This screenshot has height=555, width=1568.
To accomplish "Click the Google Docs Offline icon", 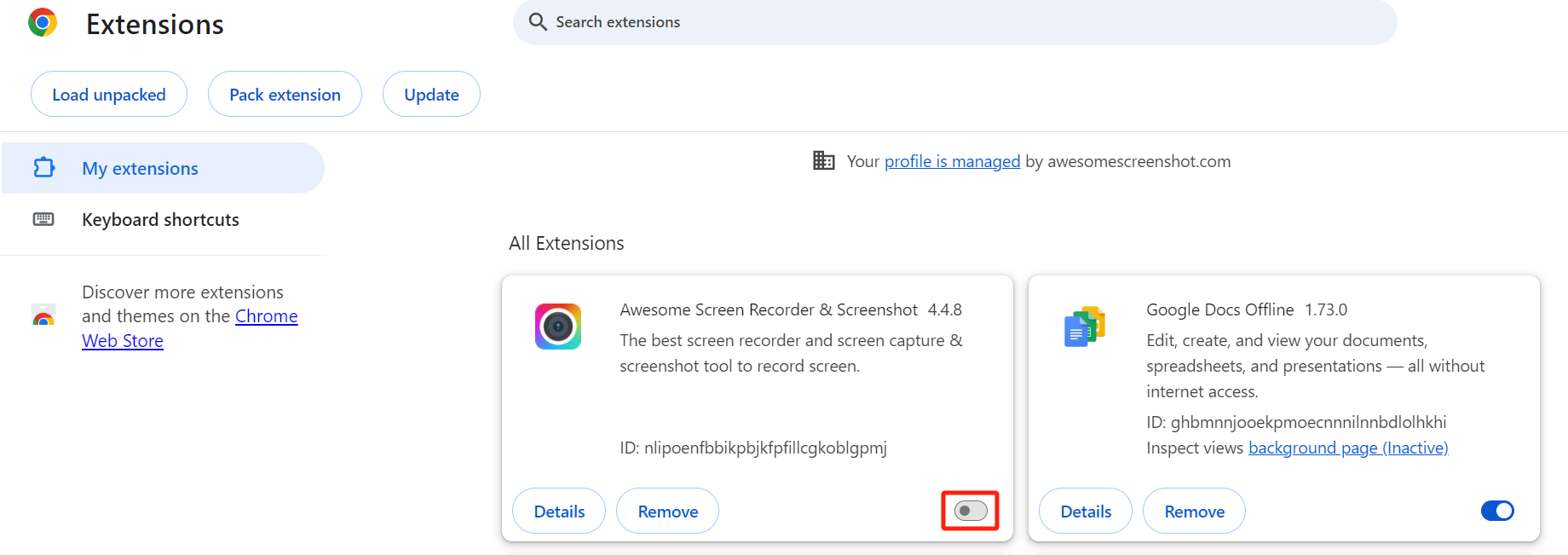I will point(1085,327).
